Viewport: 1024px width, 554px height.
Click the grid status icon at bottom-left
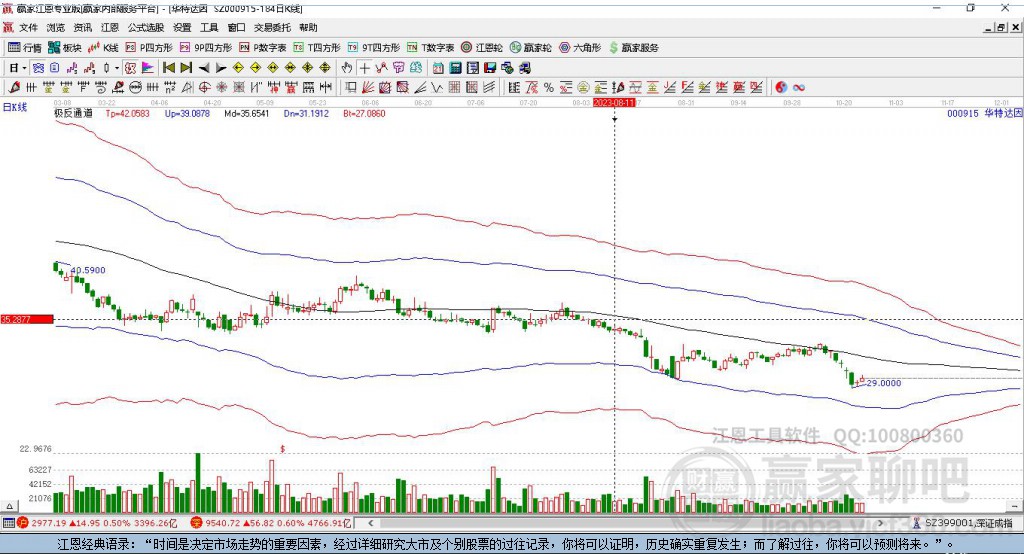coord(8,523)
